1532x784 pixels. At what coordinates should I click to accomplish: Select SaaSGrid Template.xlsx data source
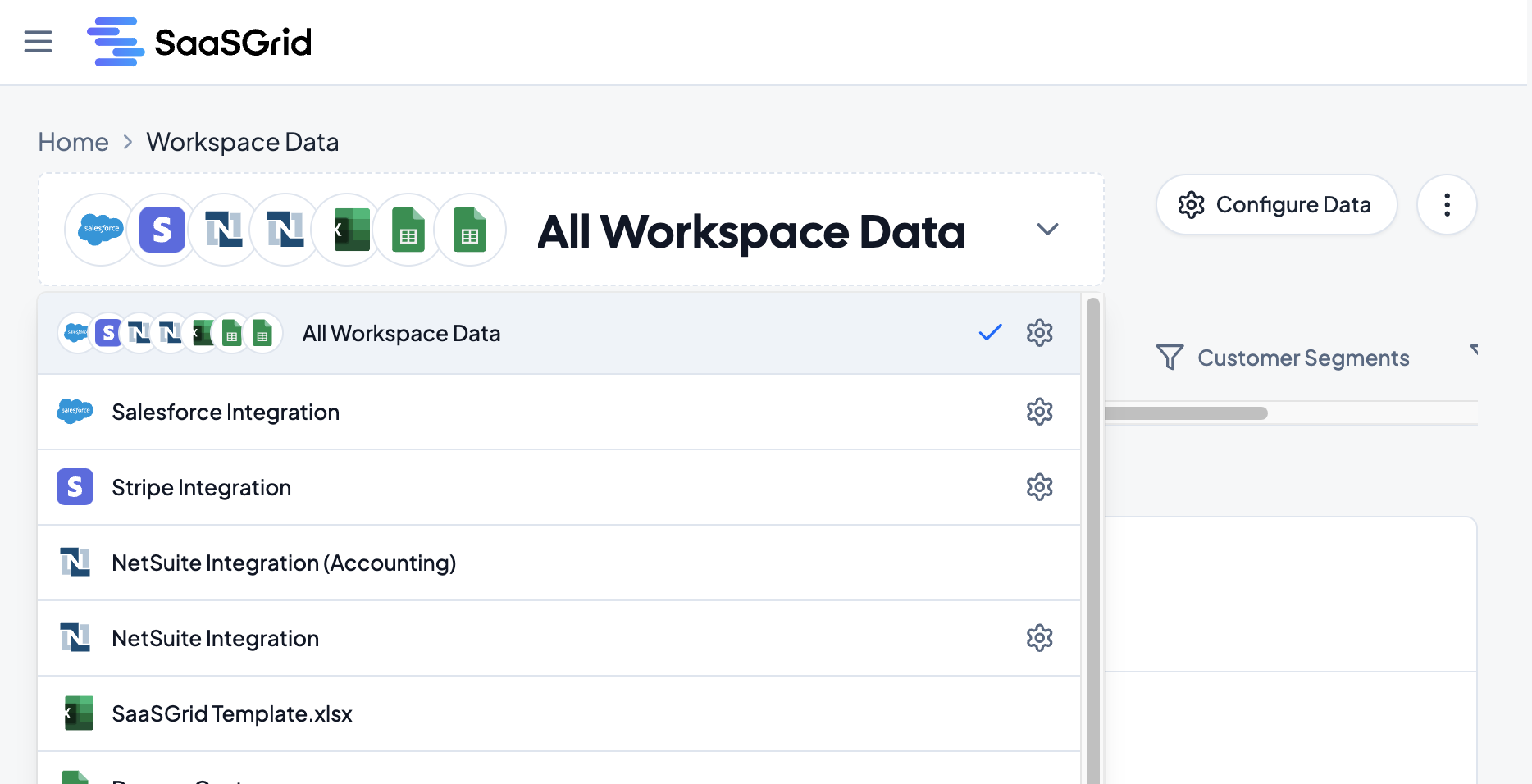tap(232, 713)
